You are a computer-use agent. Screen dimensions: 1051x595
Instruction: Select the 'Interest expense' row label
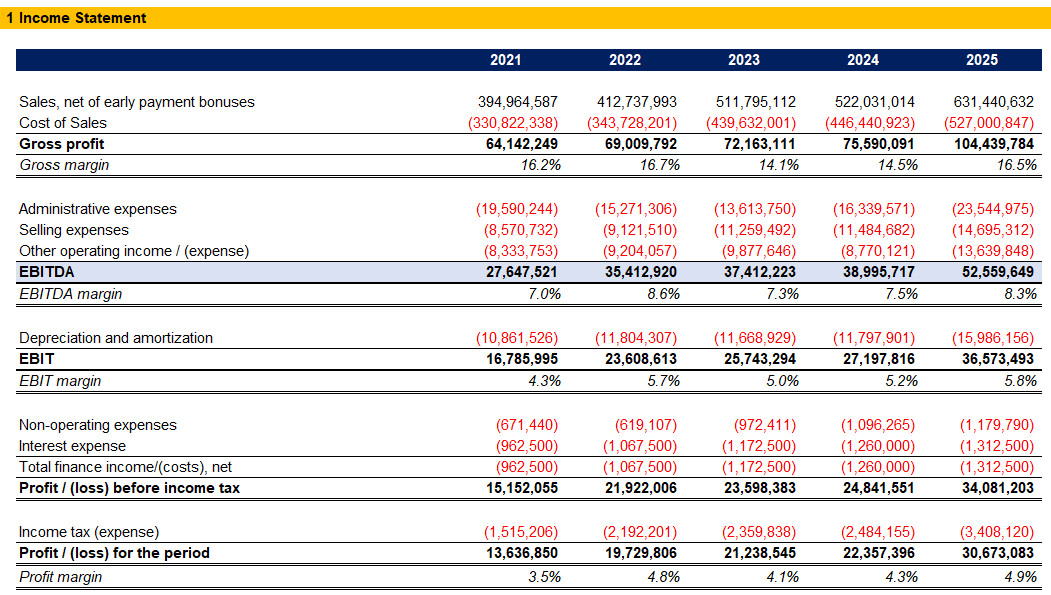pos(72,446)
